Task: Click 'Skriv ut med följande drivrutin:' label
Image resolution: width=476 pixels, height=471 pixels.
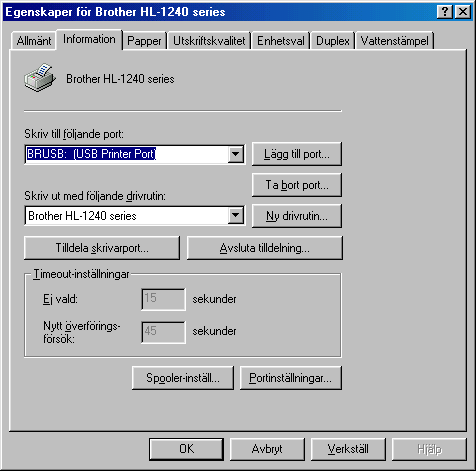Action: point(95,196)
